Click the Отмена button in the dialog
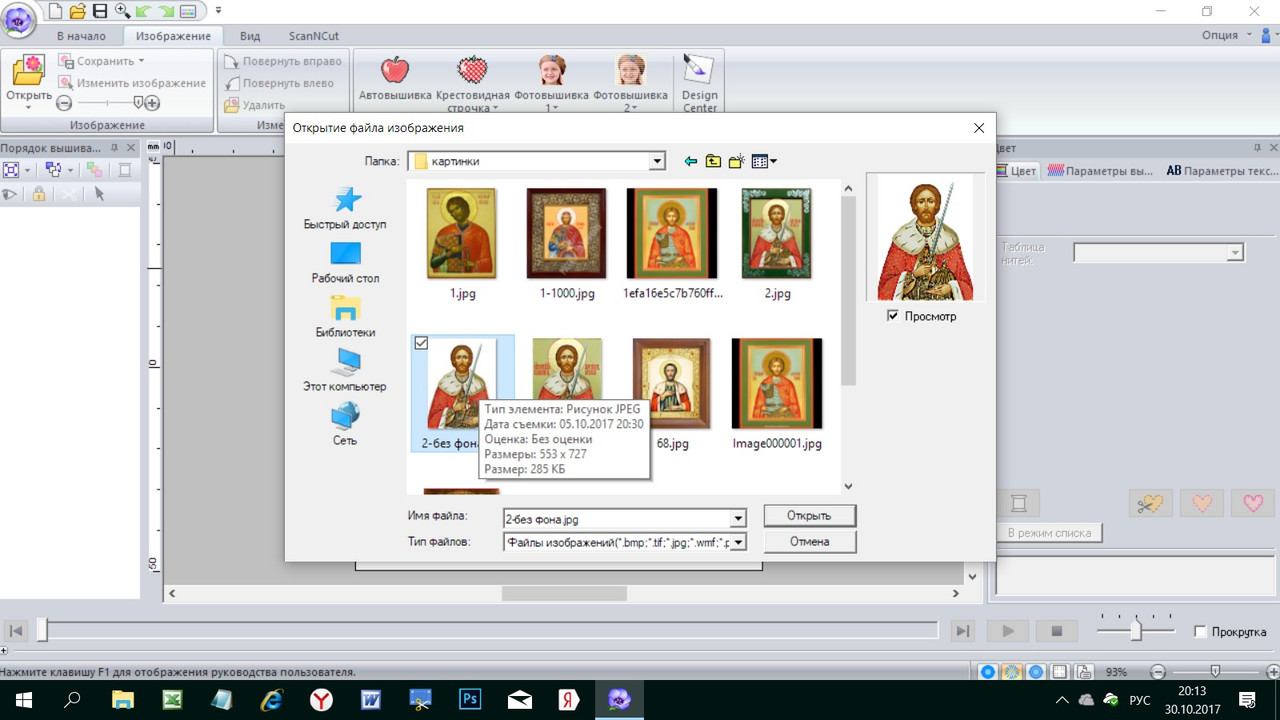This screenshot has height=720, width=1280. [809, 541]
